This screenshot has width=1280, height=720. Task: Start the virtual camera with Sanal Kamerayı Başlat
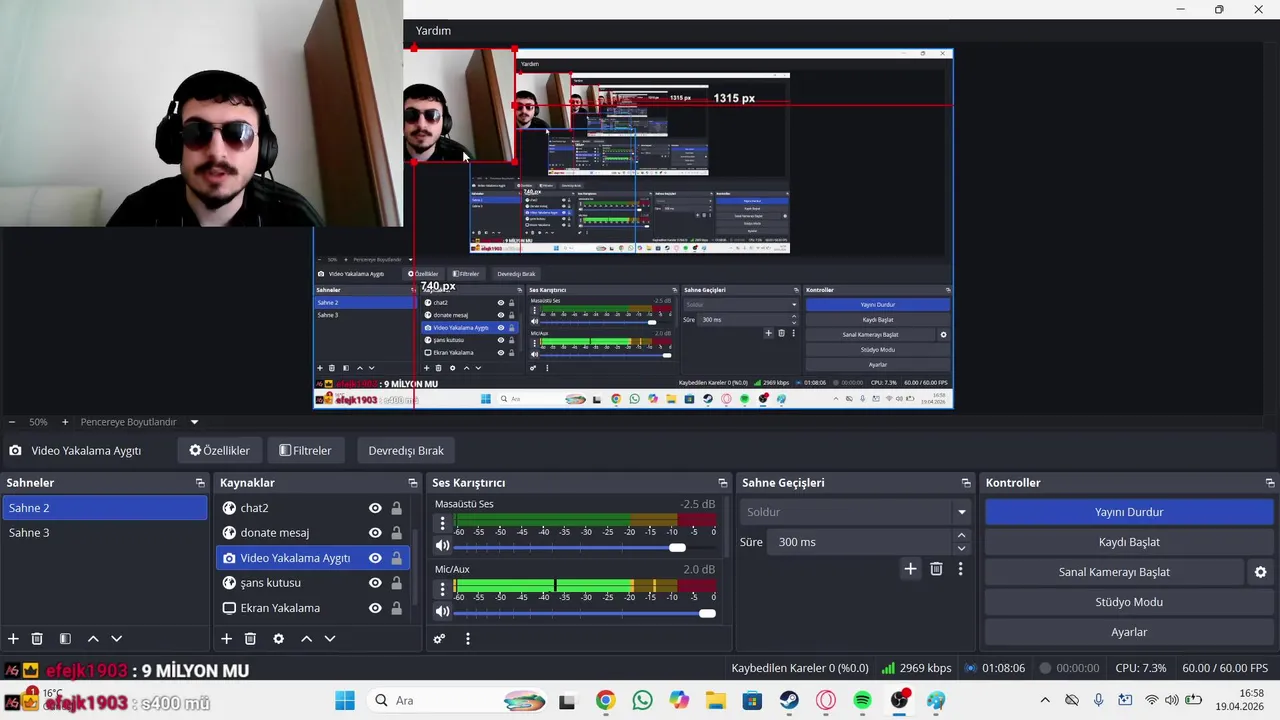tap(1114, 572)
